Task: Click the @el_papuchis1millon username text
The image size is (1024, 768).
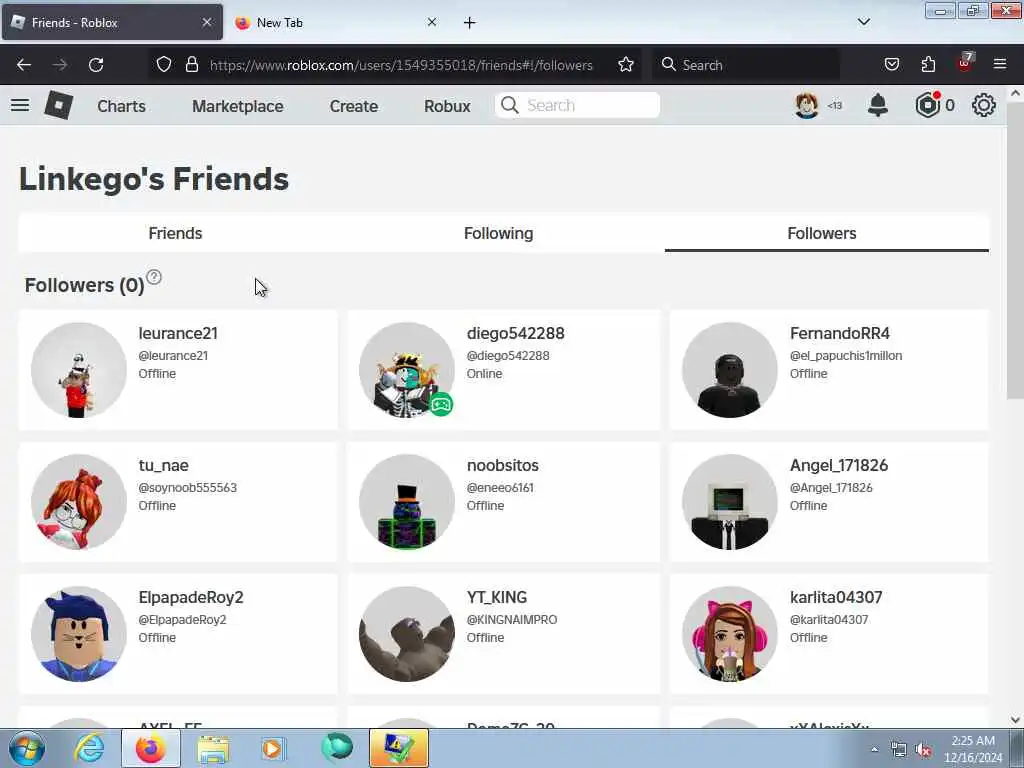Action: (846, 355)
